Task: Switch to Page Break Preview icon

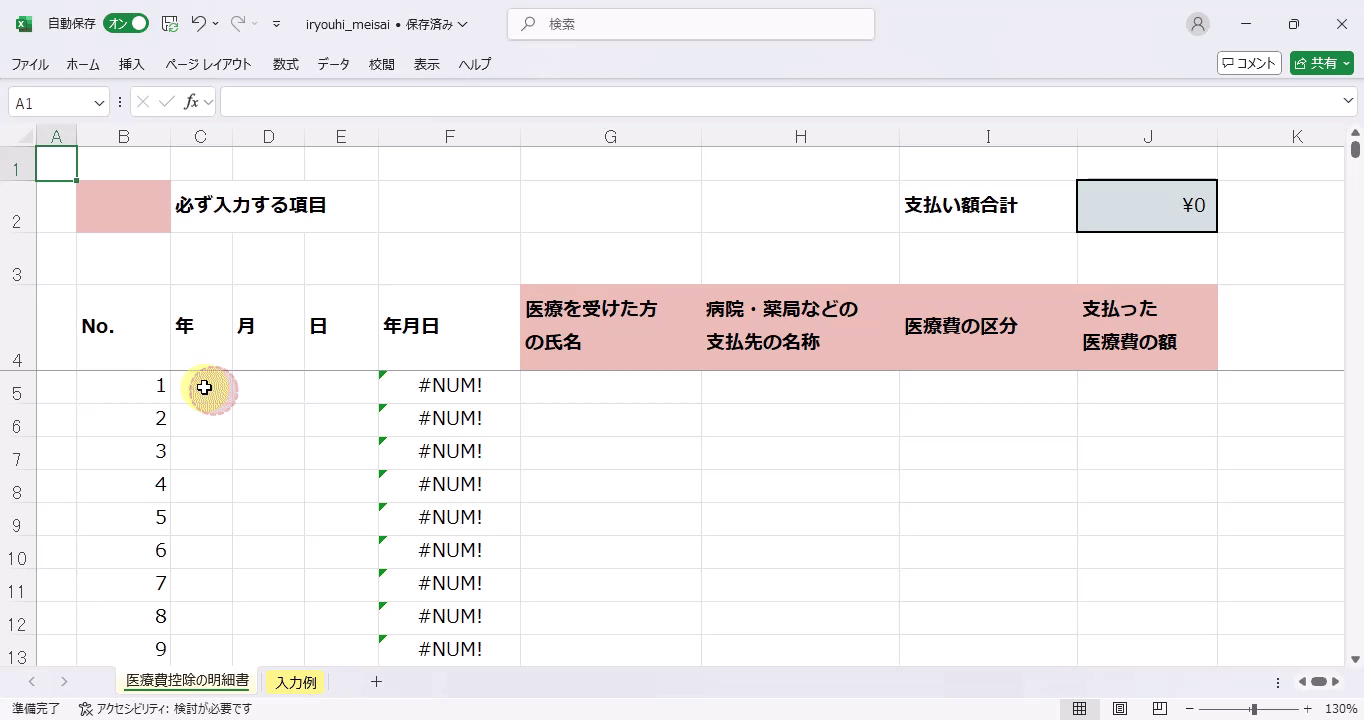Action: tap(1160, 709)
